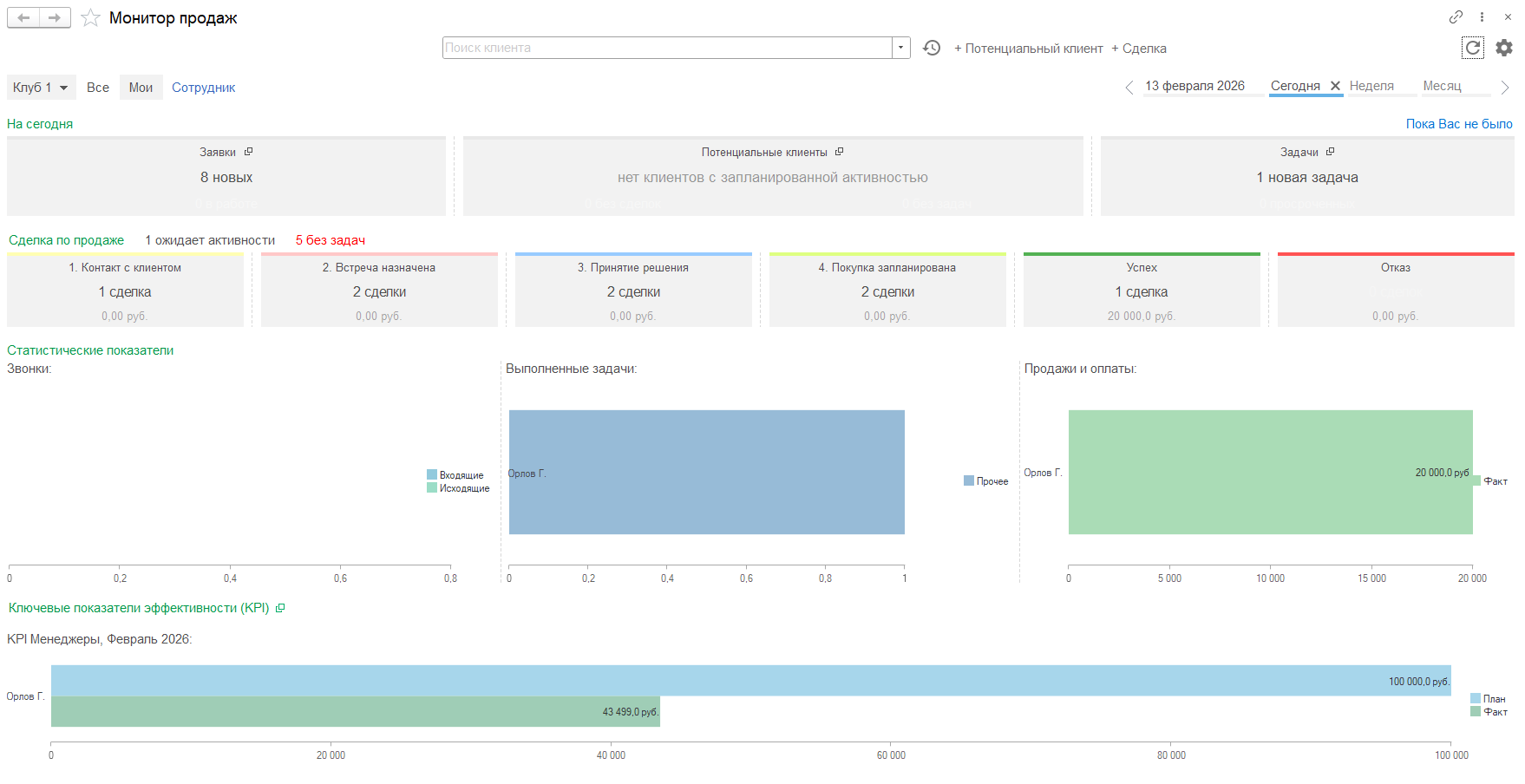Viewport: 1525px width, 784px height.
Task: Go to previous date with left chevron
Action: [x=1129, y=87]
